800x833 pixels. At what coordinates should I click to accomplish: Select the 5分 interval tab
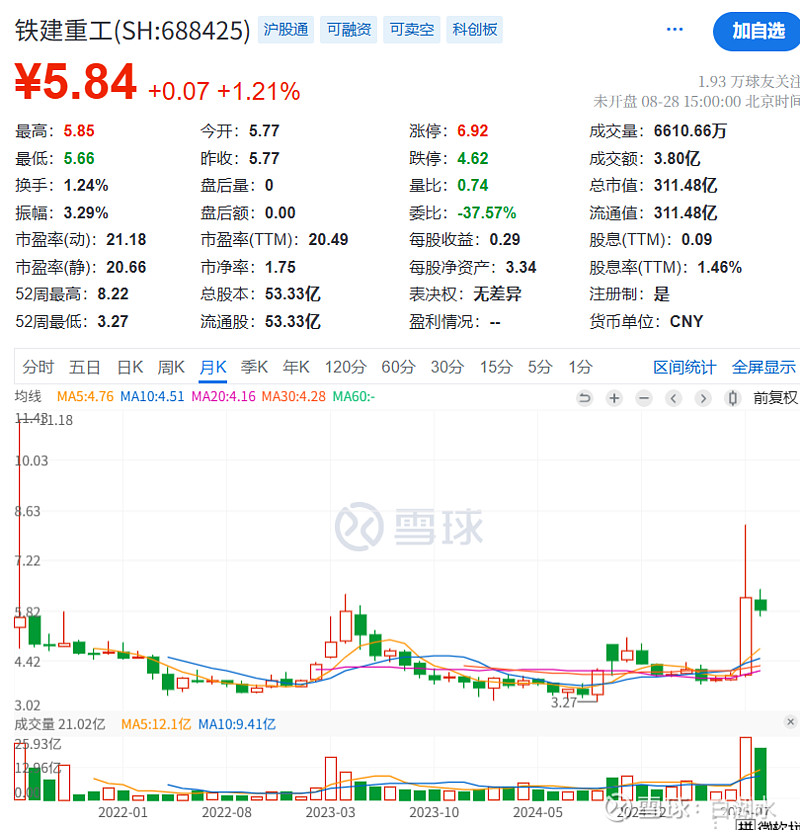[x=540, y=367]
